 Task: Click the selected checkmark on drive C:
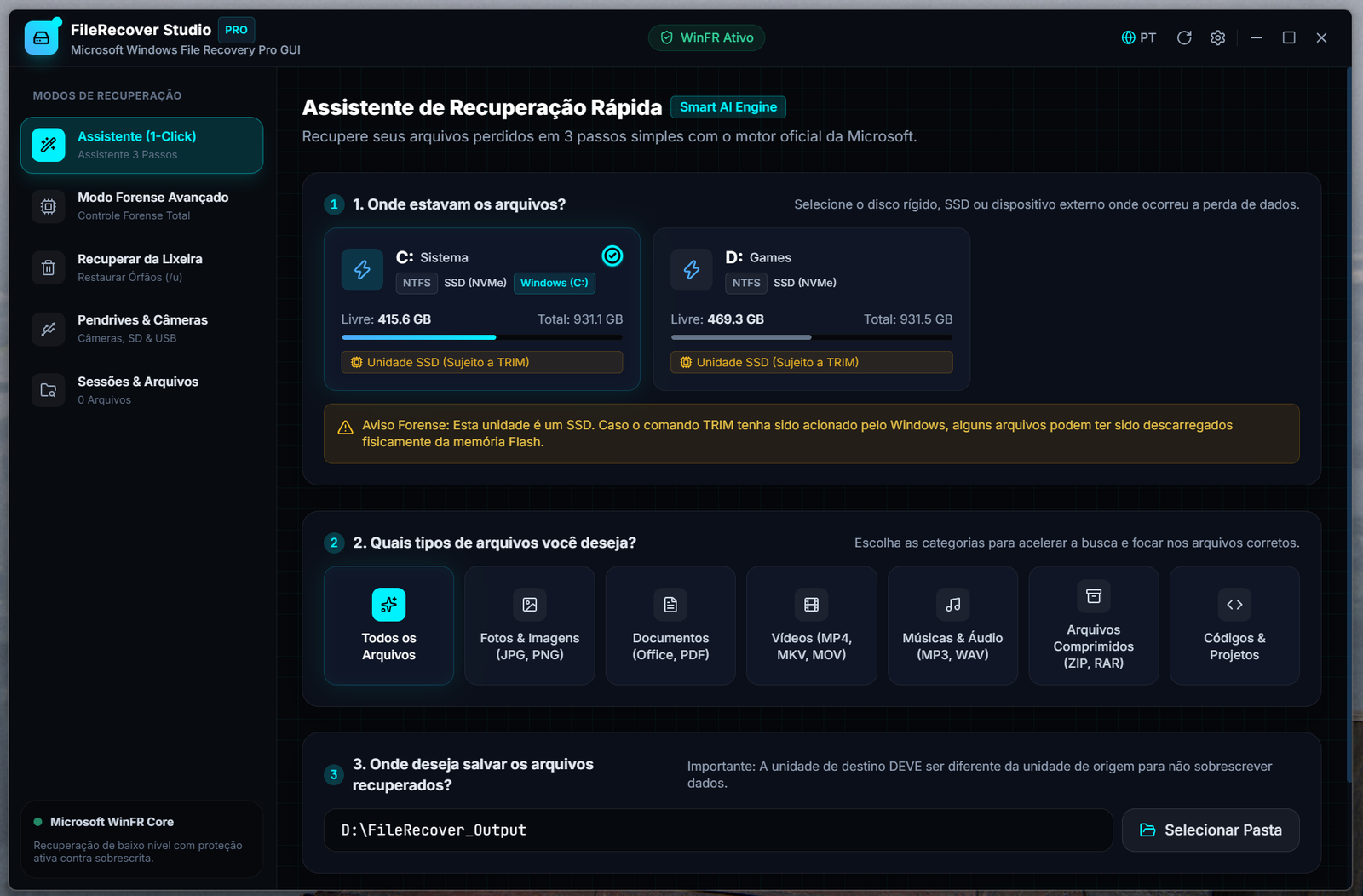pos(612,256)
